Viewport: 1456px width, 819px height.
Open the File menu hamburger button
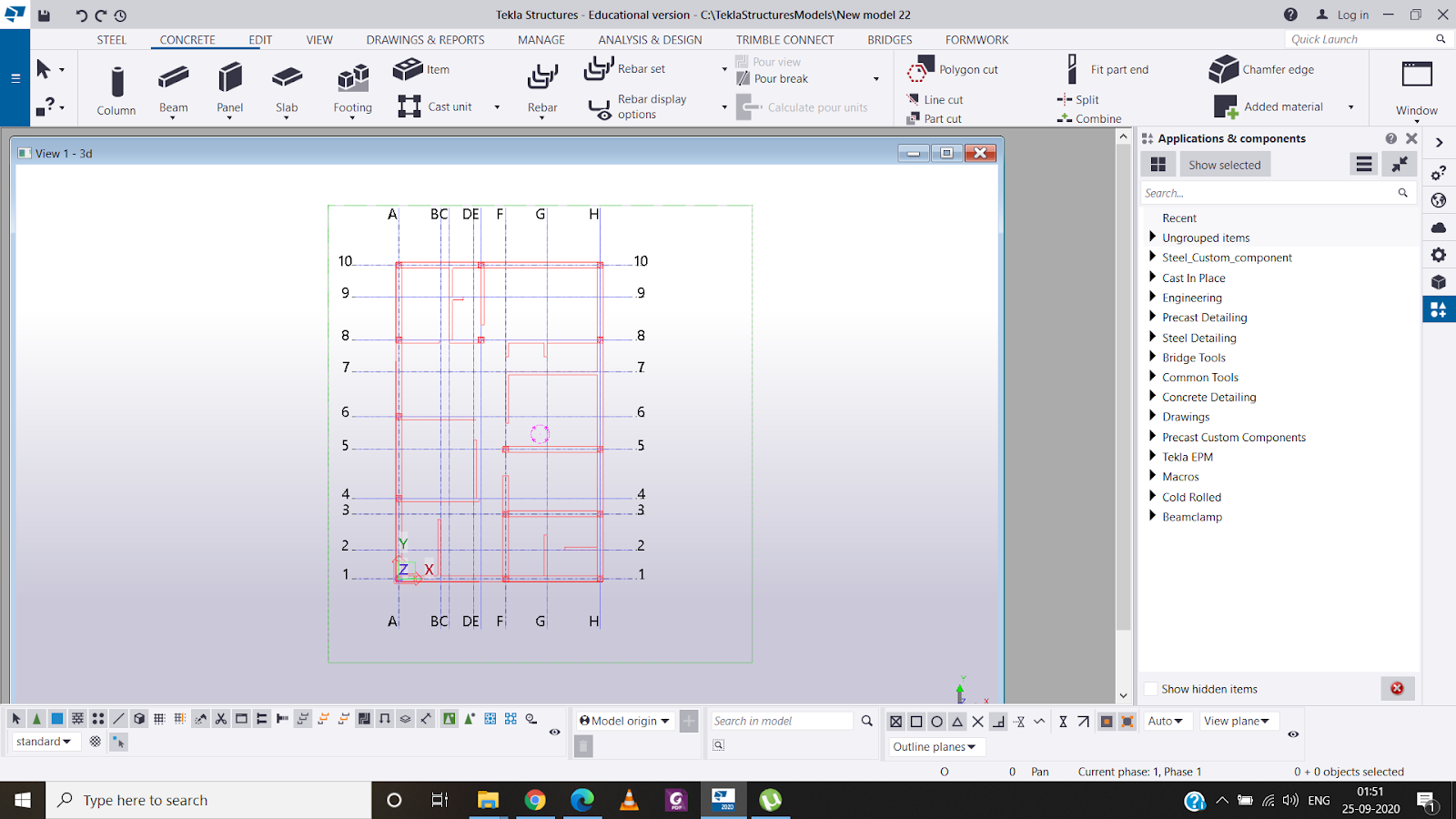pyautogui.click(x=15, y=78)
